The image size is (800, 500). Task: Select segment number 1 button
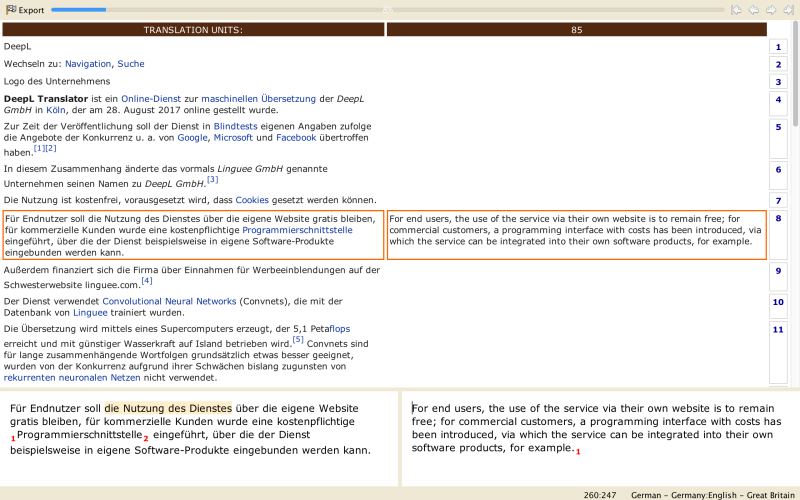tap(778, 47)
